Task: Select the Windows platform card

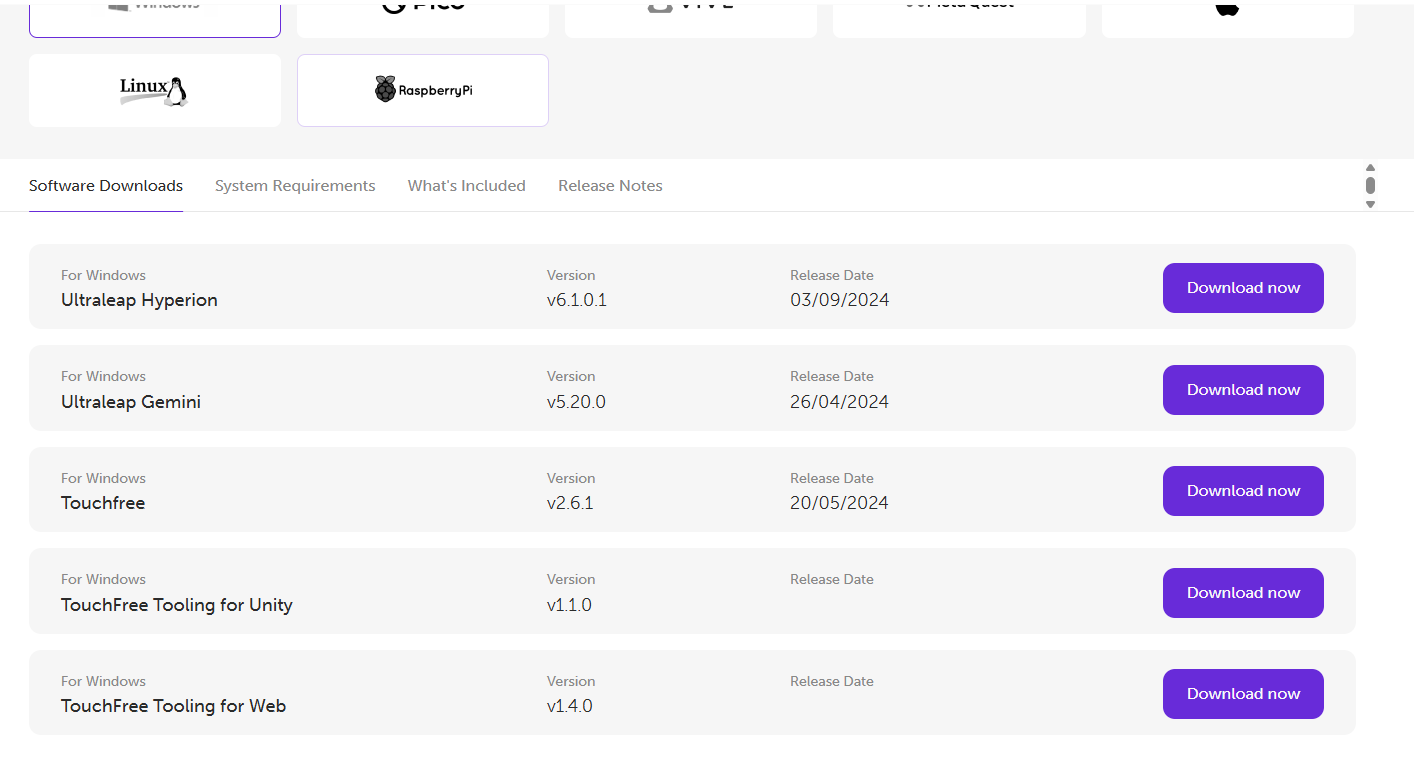Action: (x=154, y=15)
